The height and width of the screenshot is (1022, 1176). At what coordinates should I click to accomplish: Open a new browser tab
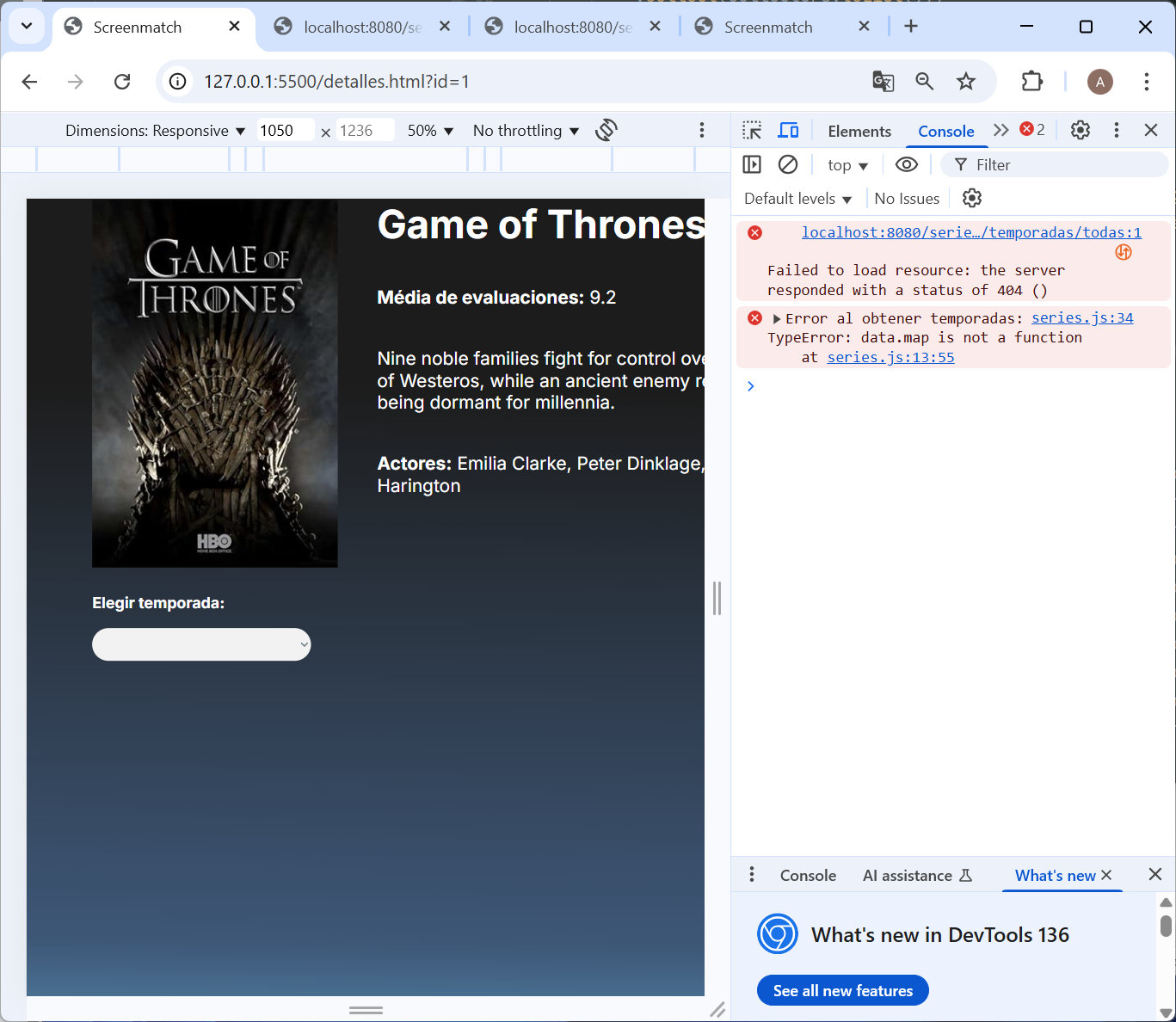[911, 27]
